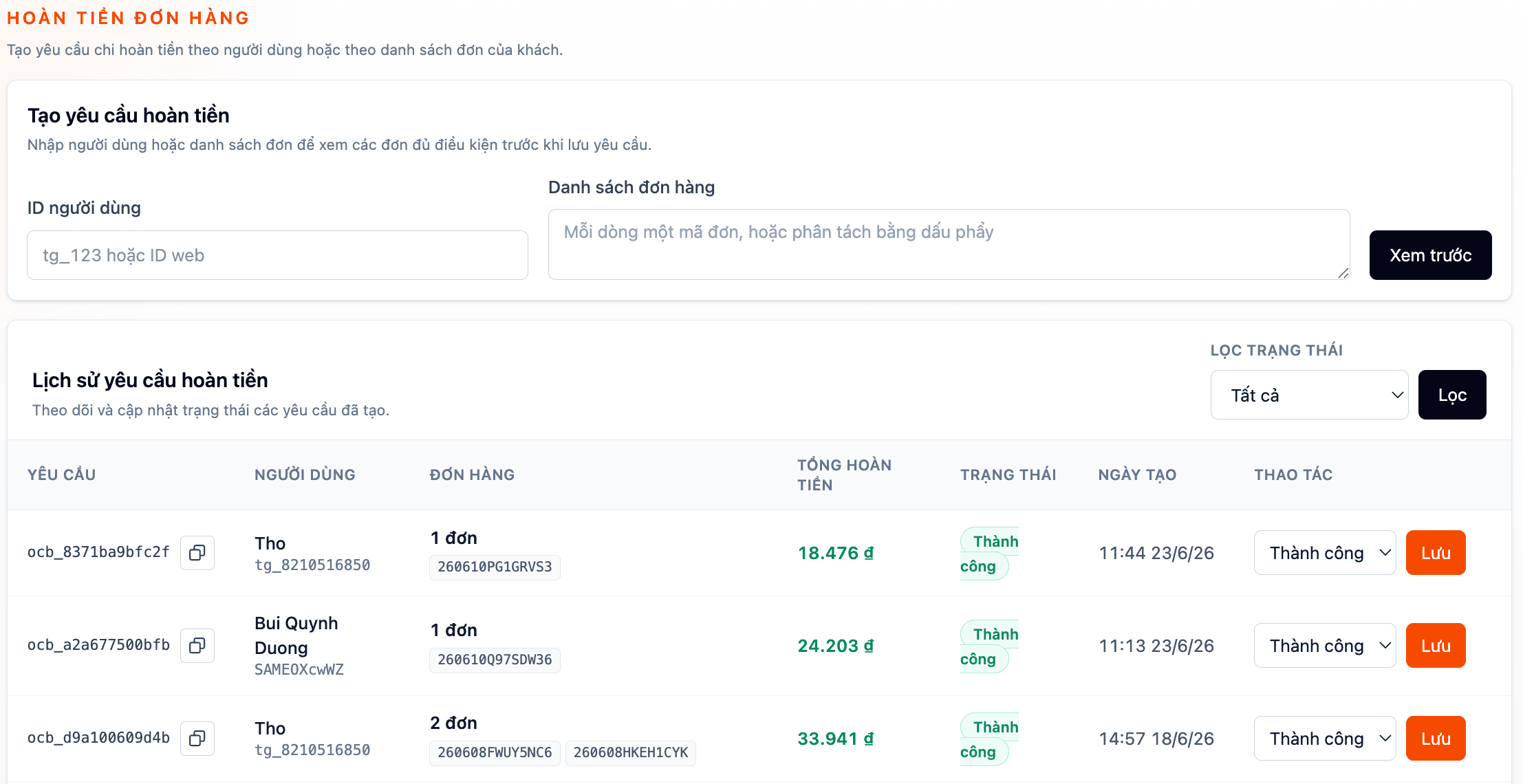Click the Tạo yêu cầu hoàn tiền heading
The image size is (1523, 784).
click(x=128, y=115)
